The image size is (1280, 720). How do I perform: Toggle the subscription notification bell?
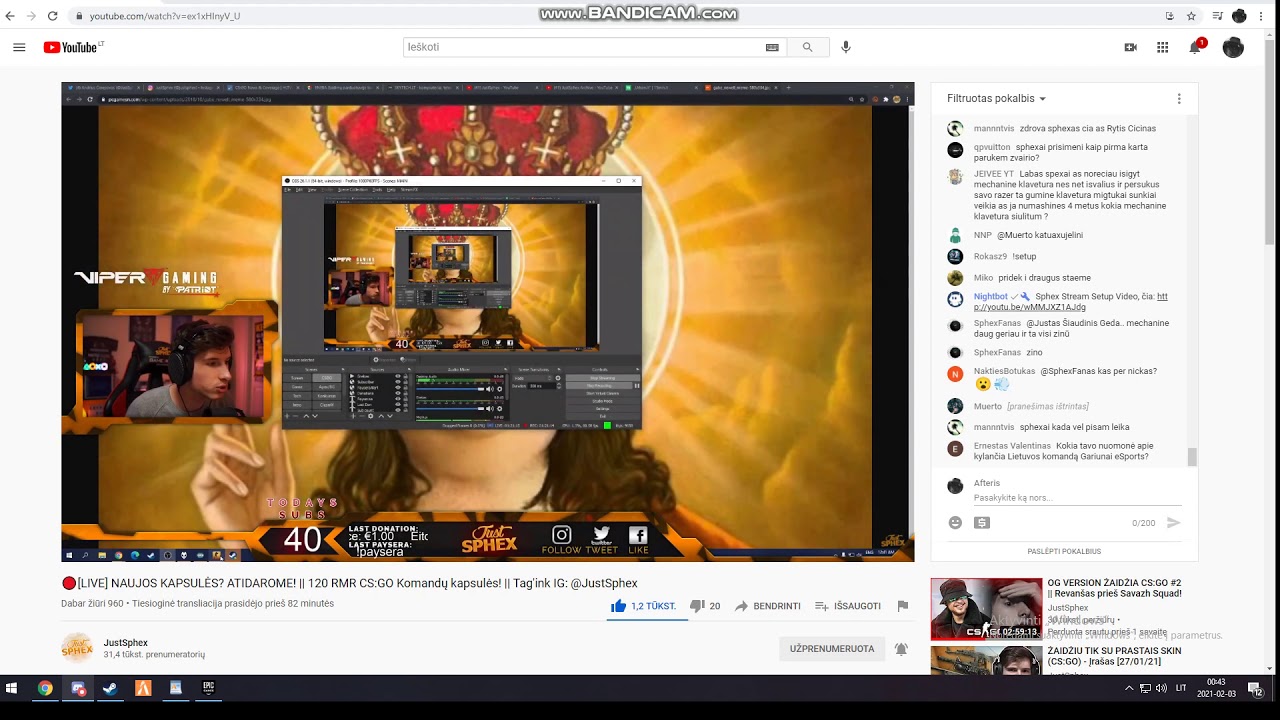(901, 649)
